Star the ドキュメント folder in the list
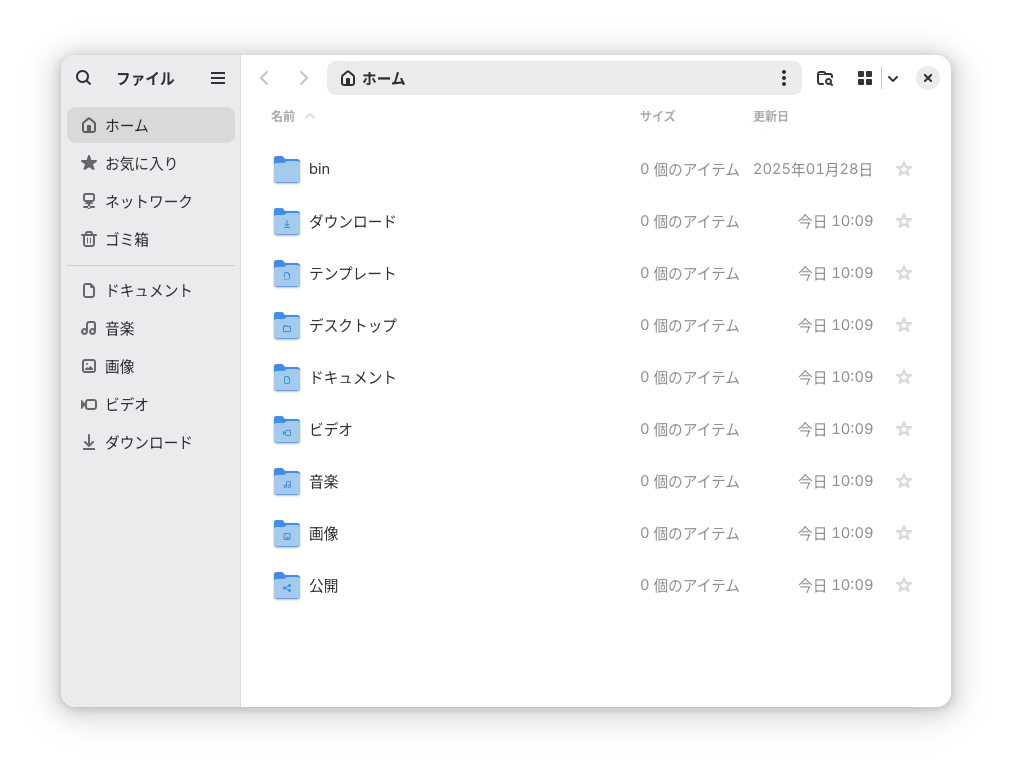1012x774 pixels. tap(903, 377)
